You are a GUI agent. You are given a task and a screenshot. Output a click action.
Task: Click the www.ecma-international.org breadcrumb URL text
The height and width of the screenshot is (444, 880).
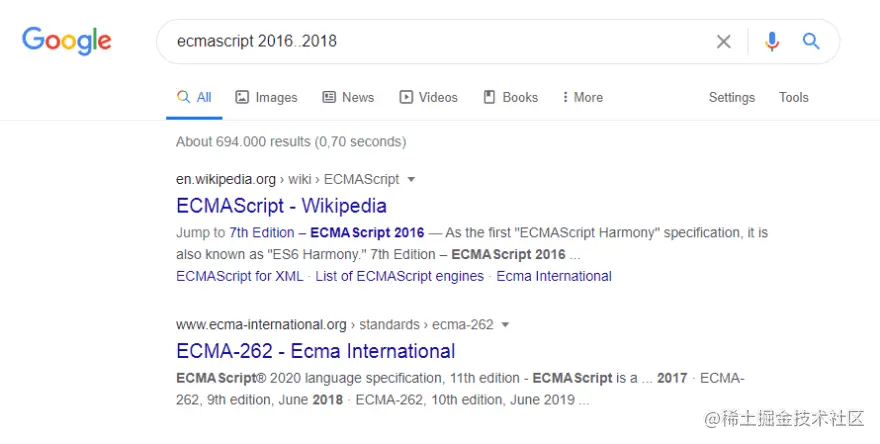pos(334,324)
